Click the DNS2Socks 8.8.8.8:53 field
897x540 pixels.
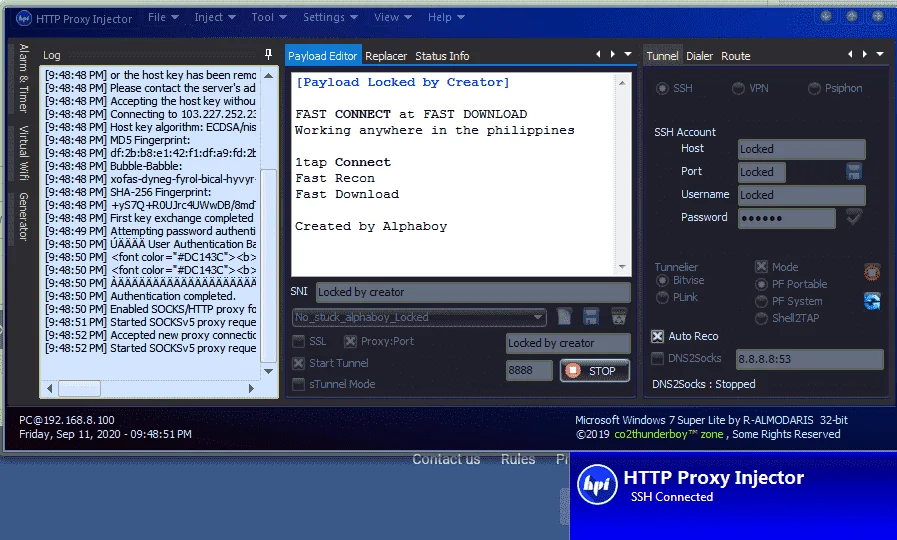pyautogui.click(x=809, y=359)
